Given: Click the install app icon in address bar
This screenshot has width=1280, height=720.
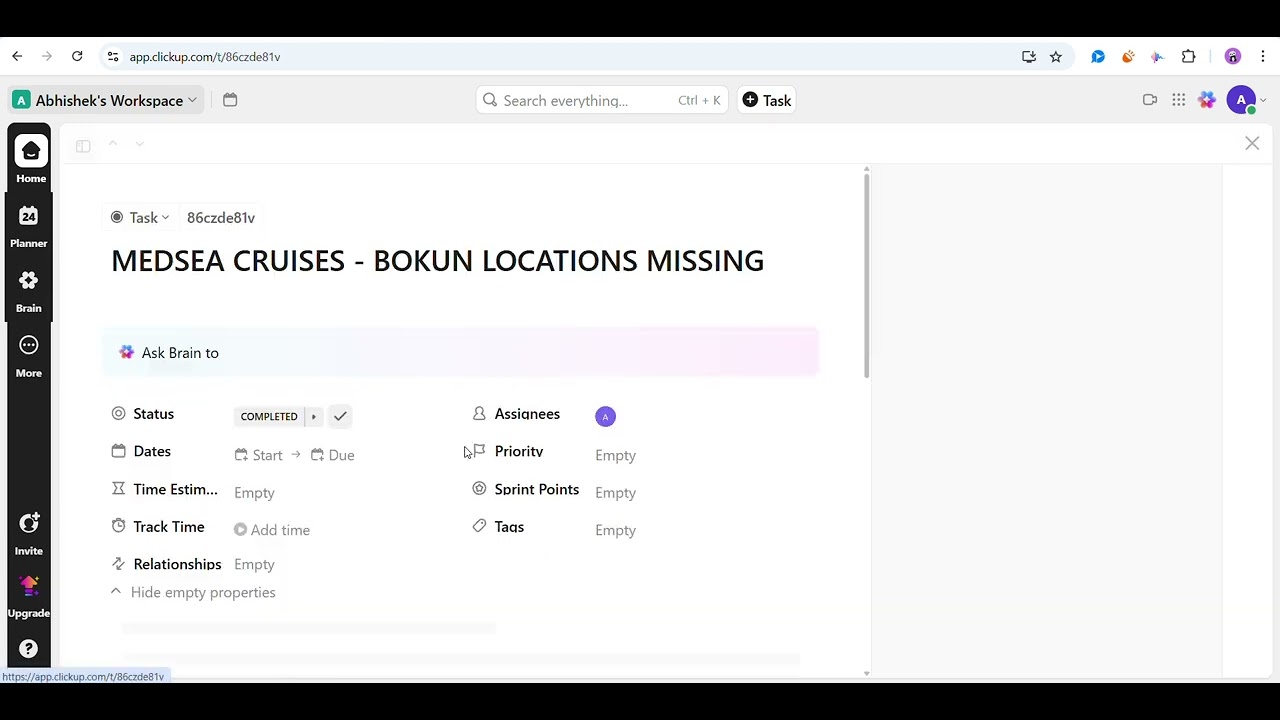Looking at the screenshot, I should (1029, 57).
